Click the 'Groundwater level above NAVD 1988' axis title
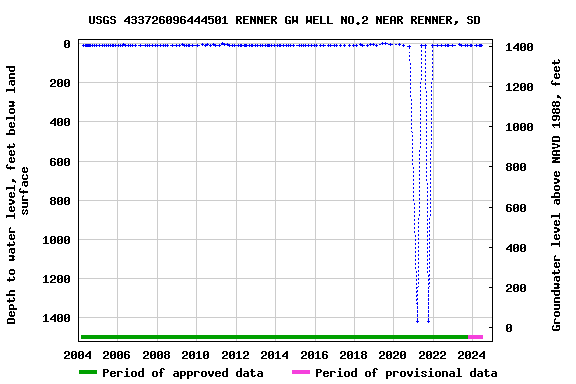Image resolution: width=576 pixels, height=384 pixels. coord(556,195)
